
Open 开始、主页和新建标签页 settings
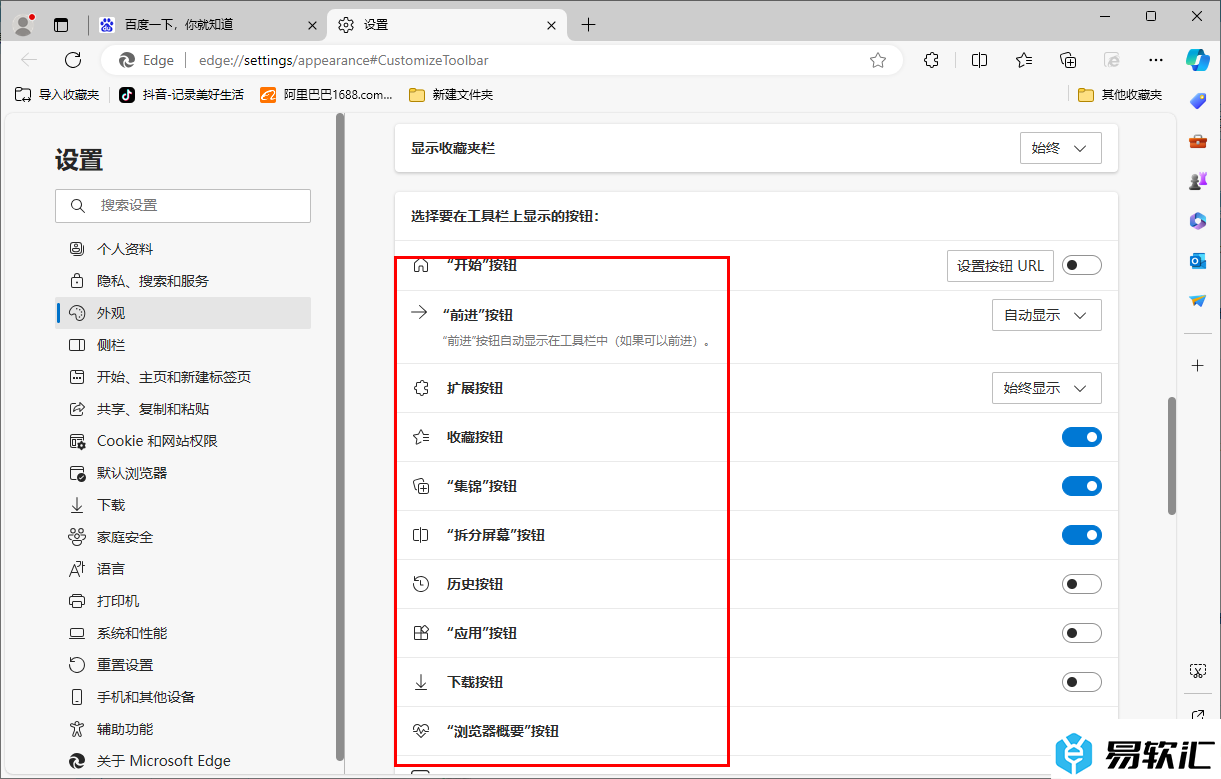(183, 377)
